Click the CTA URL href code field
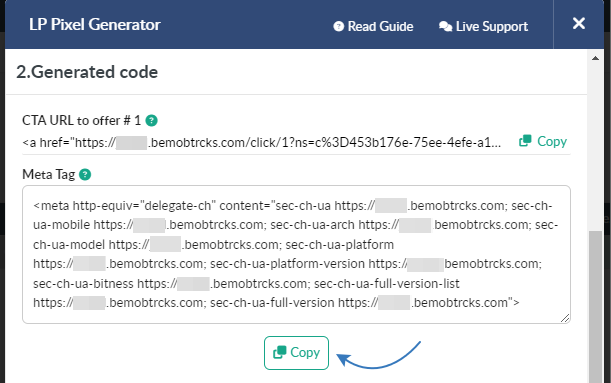 262,143
